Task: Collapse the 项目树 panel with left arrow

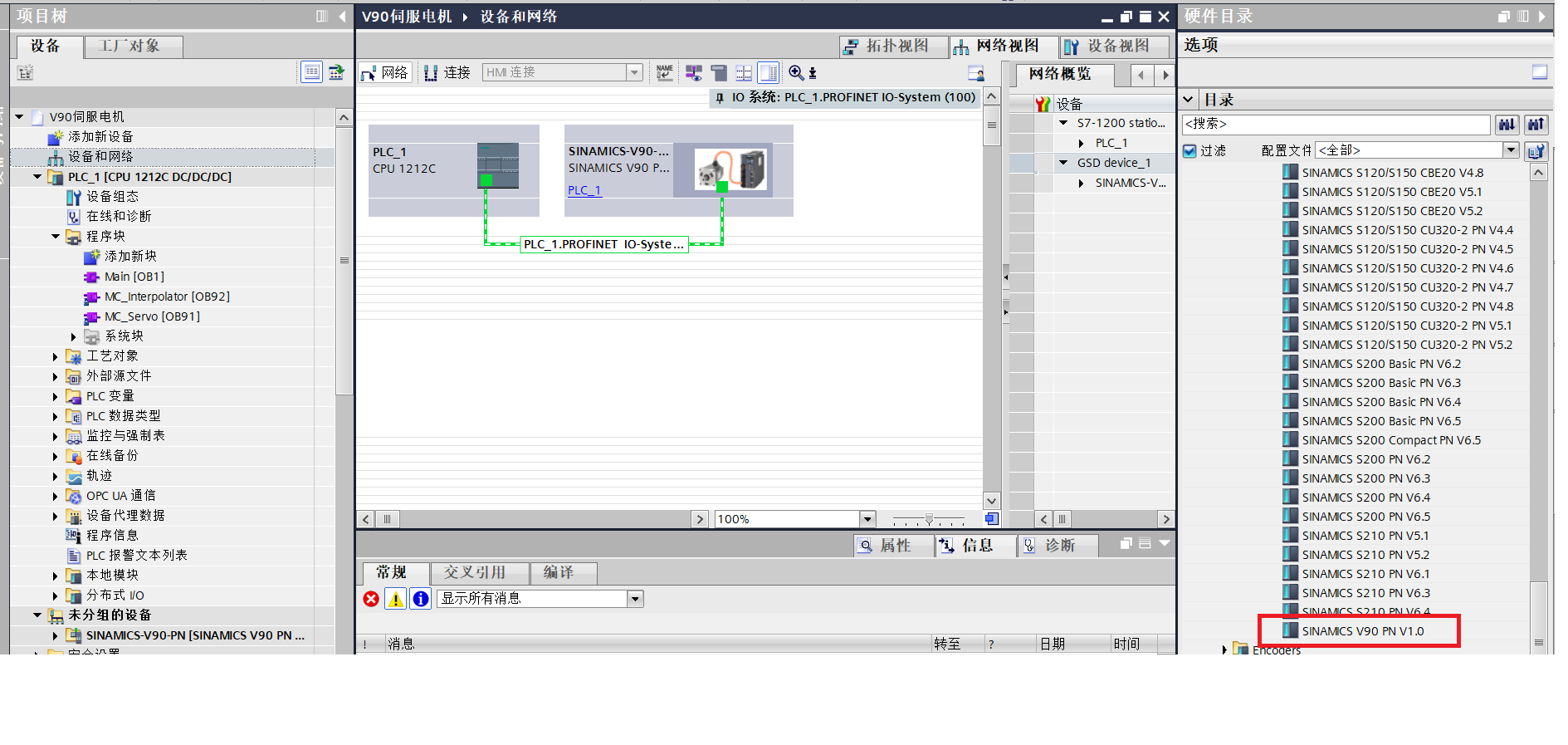Action: point(342,17)
